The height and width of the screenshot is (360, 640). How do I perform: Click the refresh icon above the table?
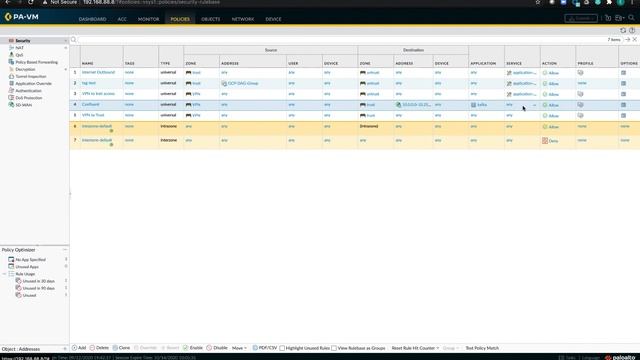tap(623, 31)
